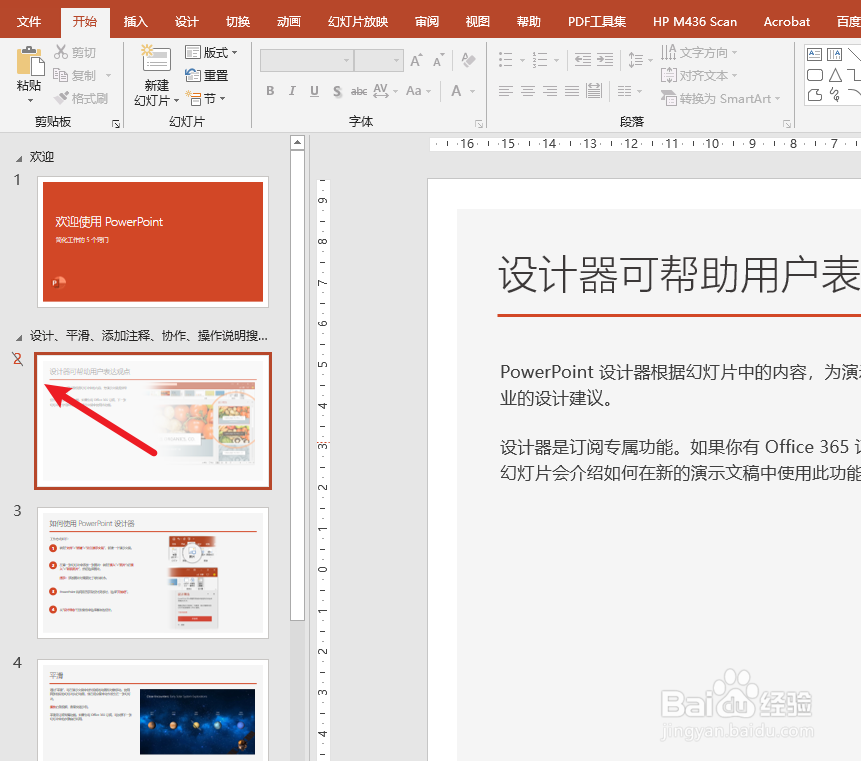Toggle Strikethrough (abc) formatting
Screen dimensions: 861x761
tap(359, 91)
